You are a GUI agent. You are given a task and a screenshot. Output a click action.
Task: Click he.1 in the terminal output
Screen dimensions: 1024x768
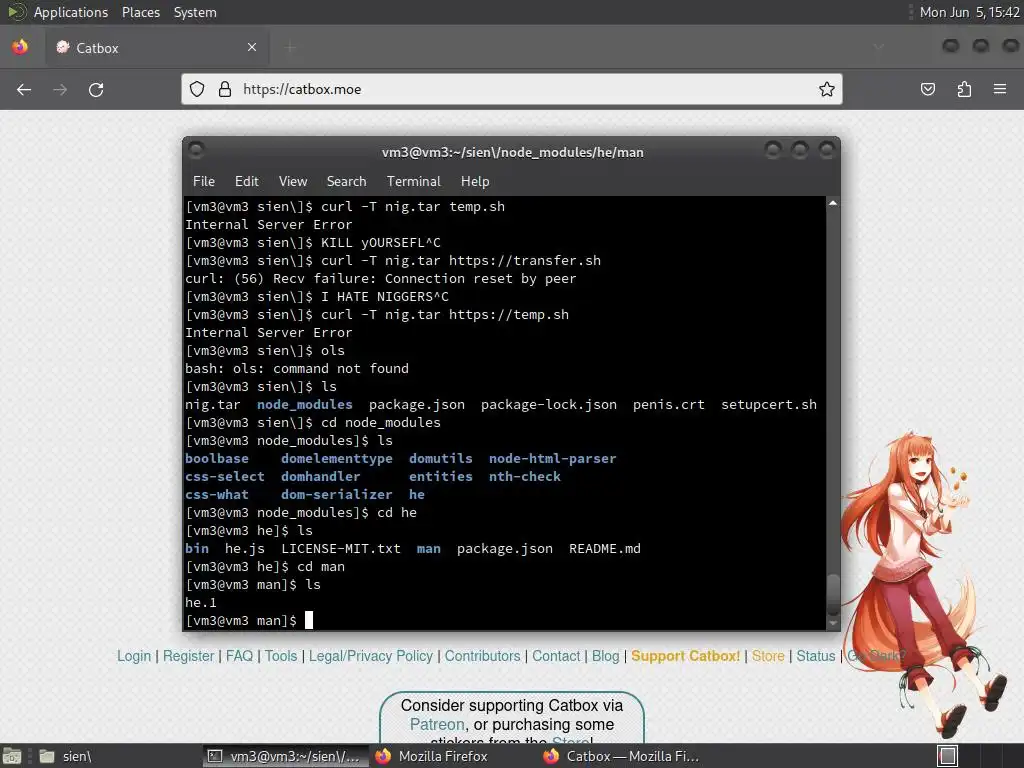click(200, 602)
